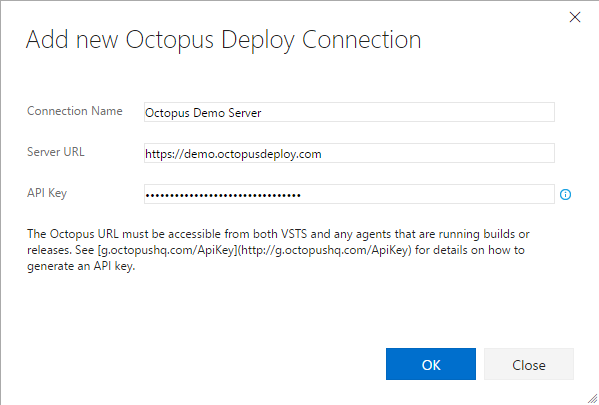
Task: Dismiss dialog with the X icon
Action: 575,17
